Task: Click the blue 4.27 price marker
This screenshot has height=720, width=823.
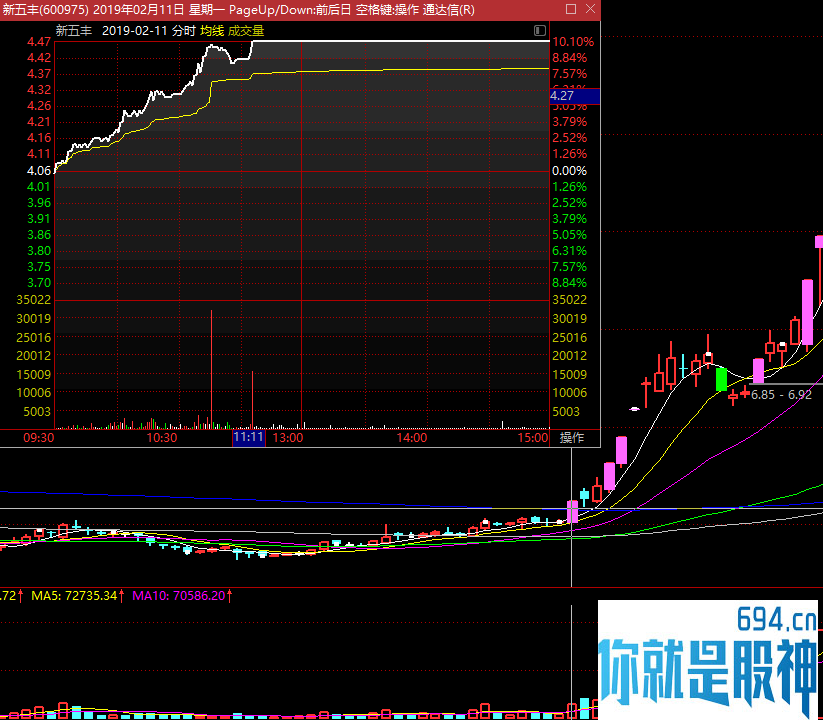Action: pyautogui.click(x=574, y=96)
